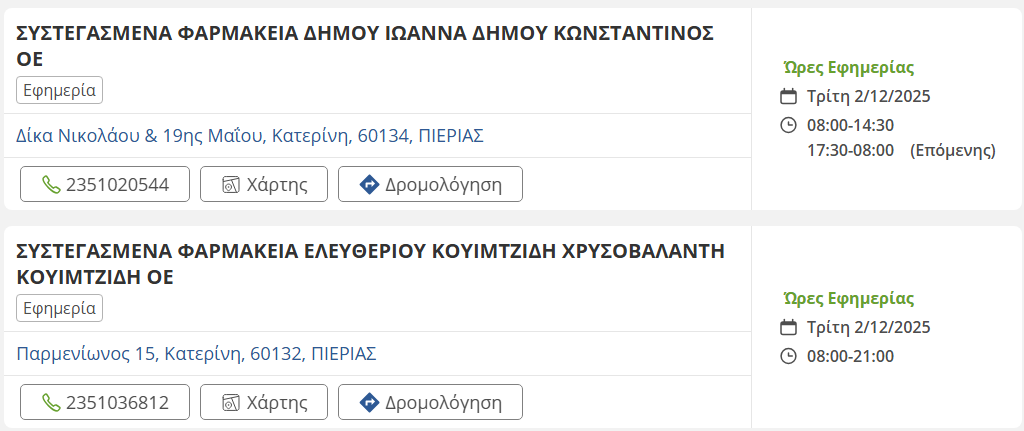This screenshot has width=1024, height=431.
Task: Click clock icon beside 08:00-21:00
Action: tap(788, 356)
